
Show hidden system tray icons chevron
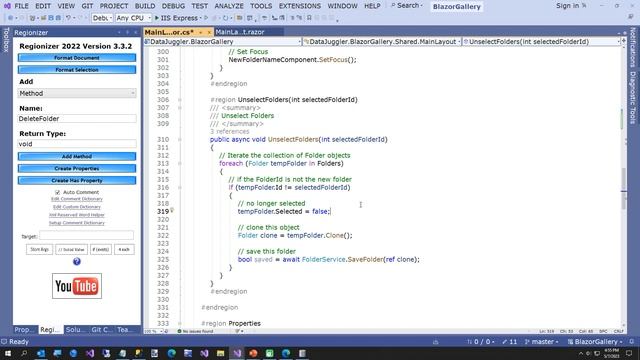pos(580,353)
